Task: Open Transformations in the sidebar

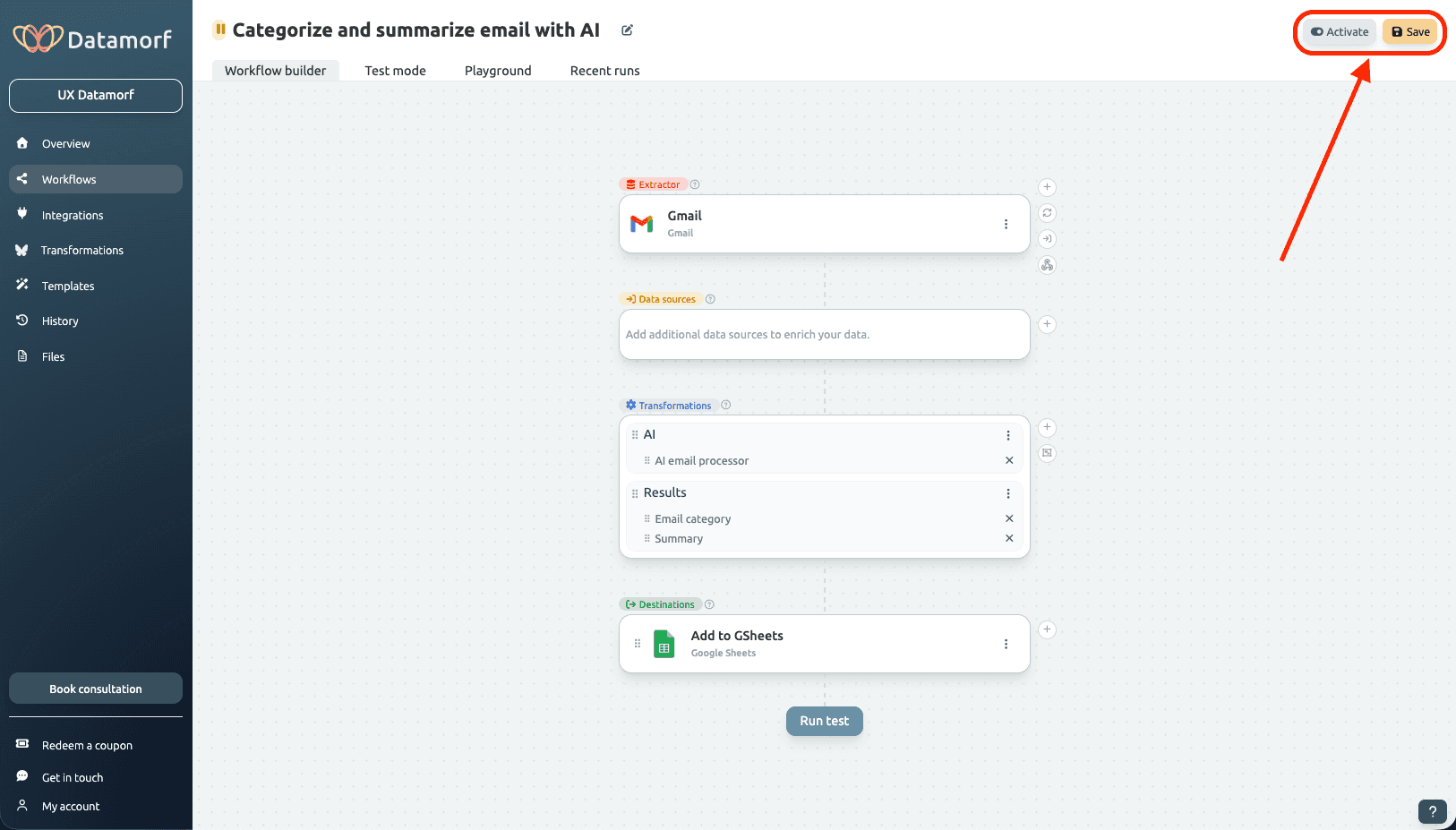Action: (96, 250)
